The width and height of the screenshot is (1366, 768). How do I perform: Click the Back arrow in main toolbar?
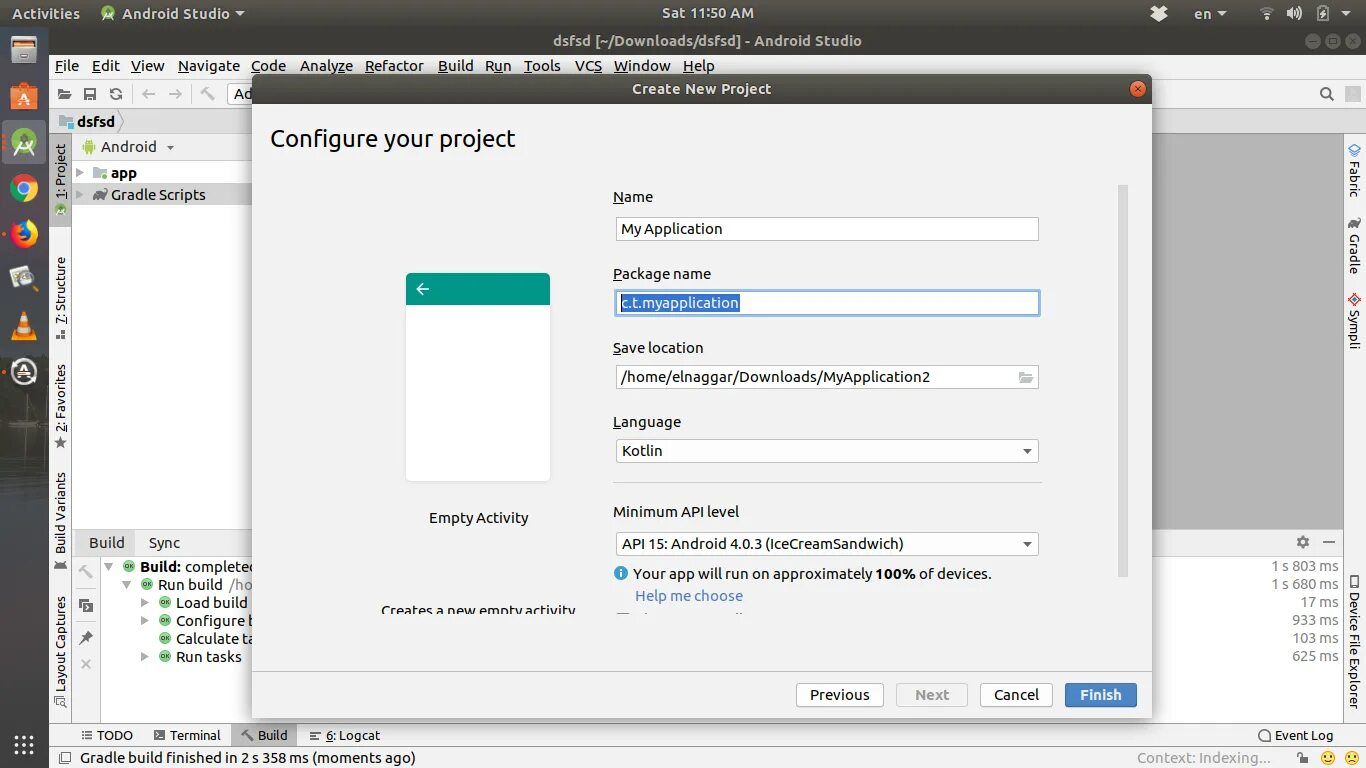pos(149,94)
